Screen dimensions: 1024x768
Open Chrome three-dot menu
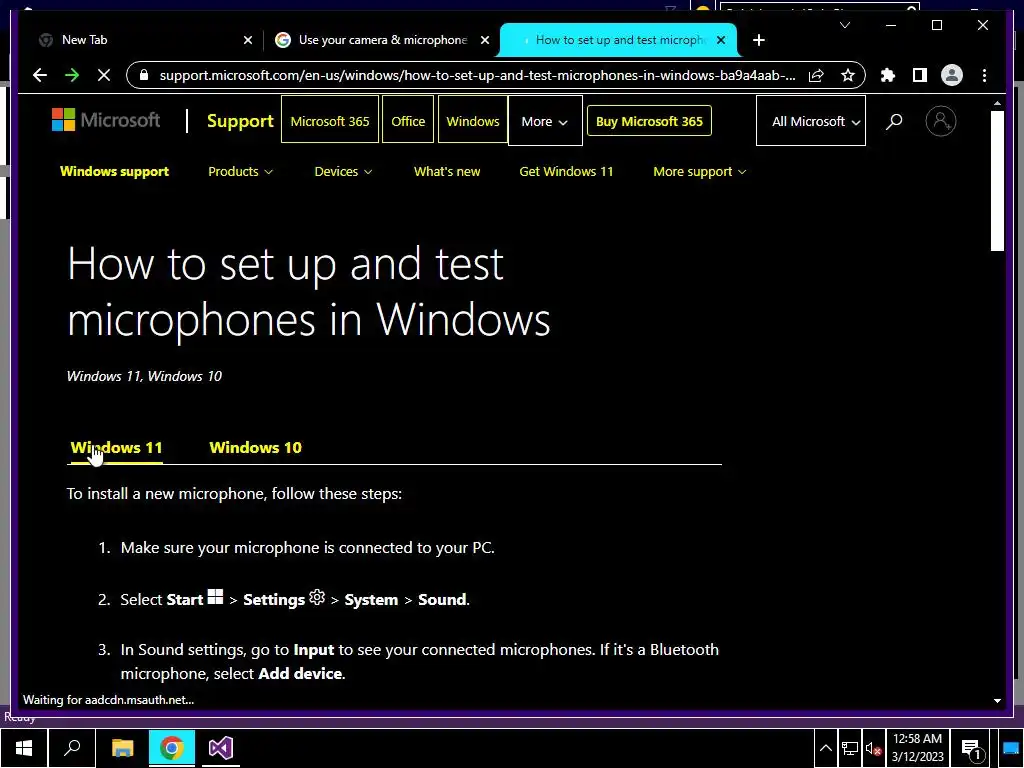pos(984,75)
